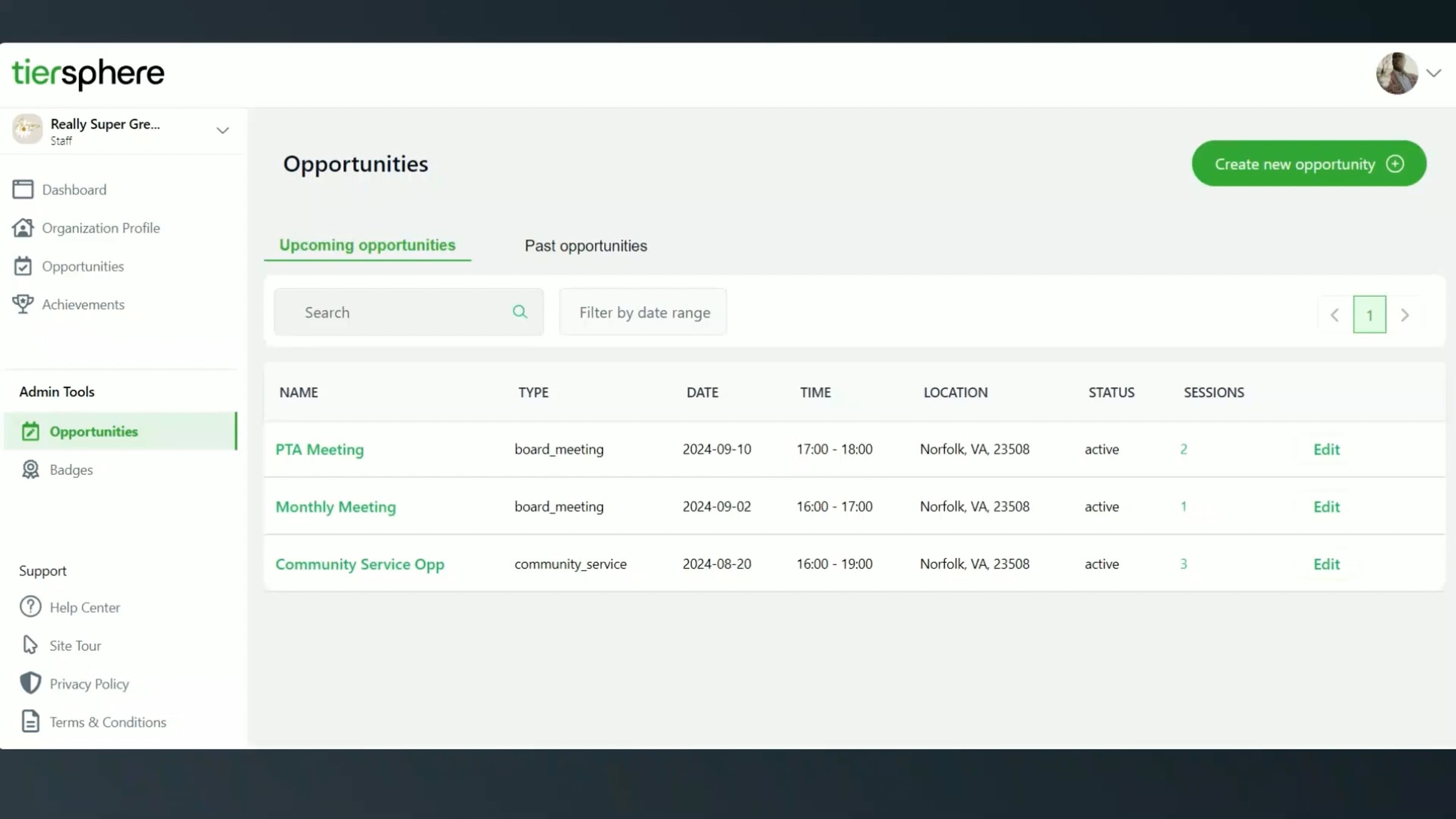The image size is (1456, 819).
Task: Click the Privacy Policy shield icon
Action: point(30,683)
